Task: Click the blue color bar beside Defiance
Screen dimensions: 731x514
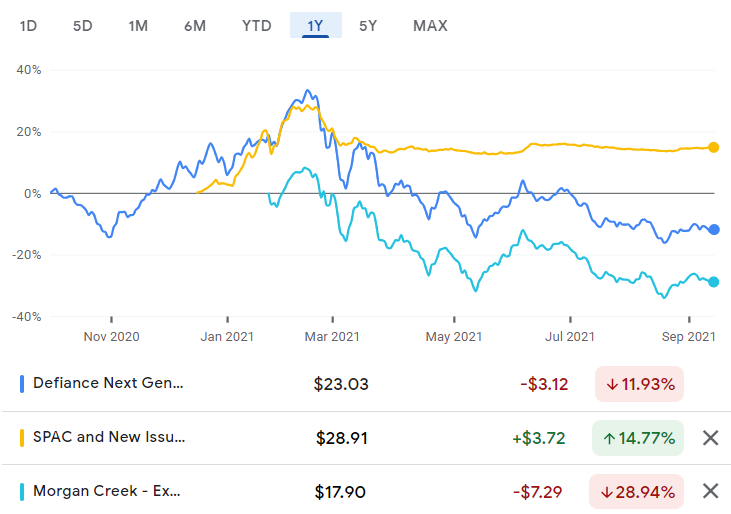Action: tap(23, 383)
